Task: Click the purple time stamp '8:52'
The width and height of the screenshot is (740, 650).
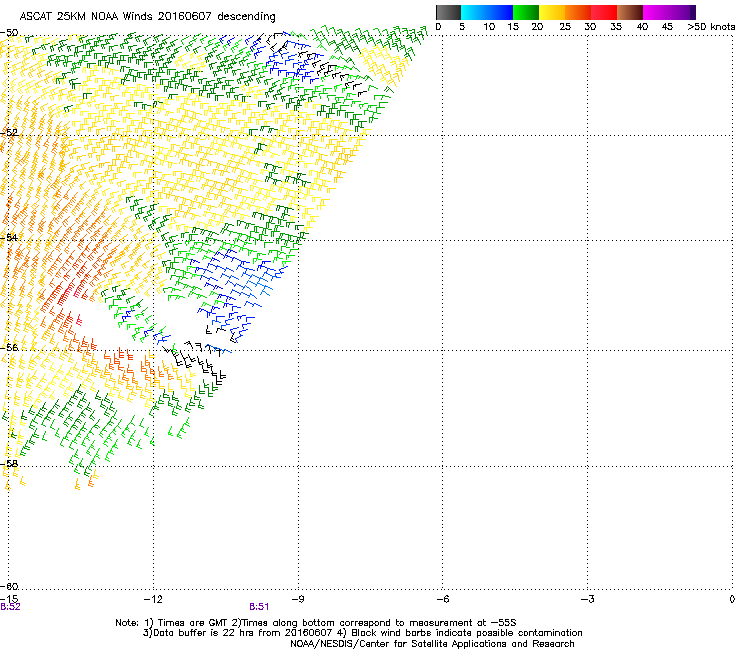Action: tap(10, 607)
